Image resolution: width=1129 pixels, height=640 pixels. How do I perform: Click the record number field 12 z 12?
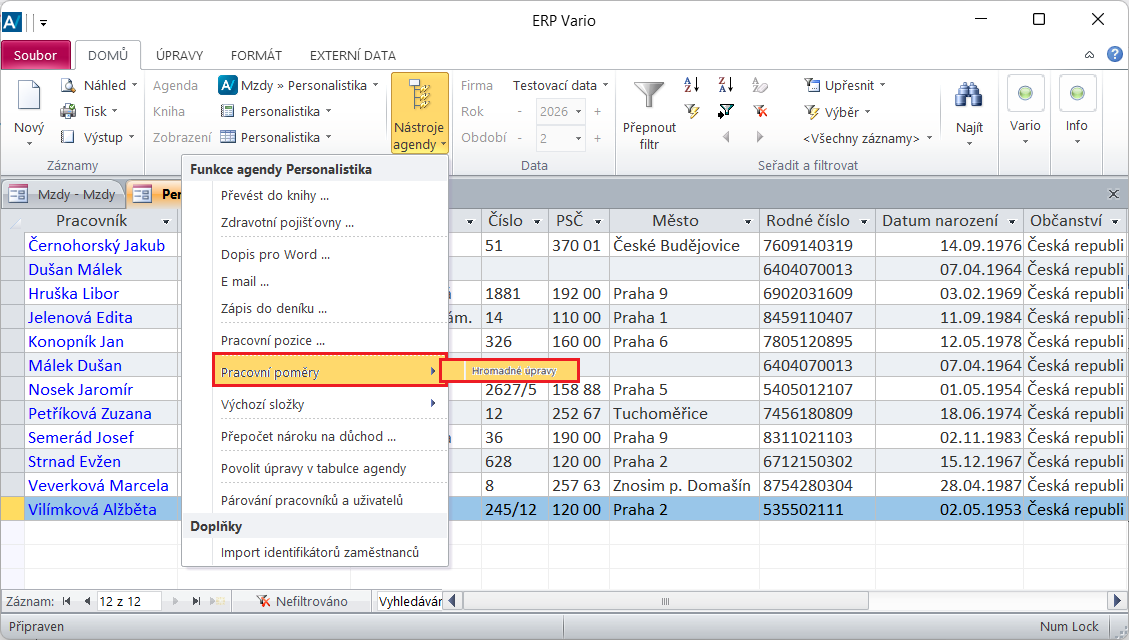131,601
